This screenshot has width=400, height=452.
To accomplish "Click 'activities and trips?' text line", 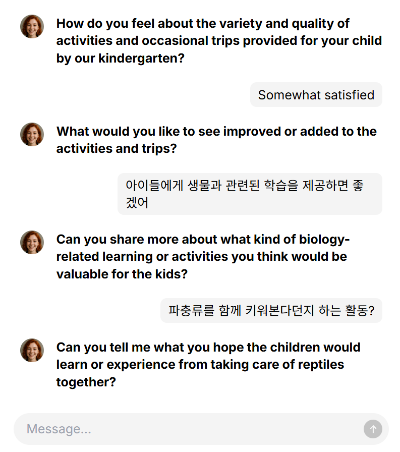I will pos(116,149).
